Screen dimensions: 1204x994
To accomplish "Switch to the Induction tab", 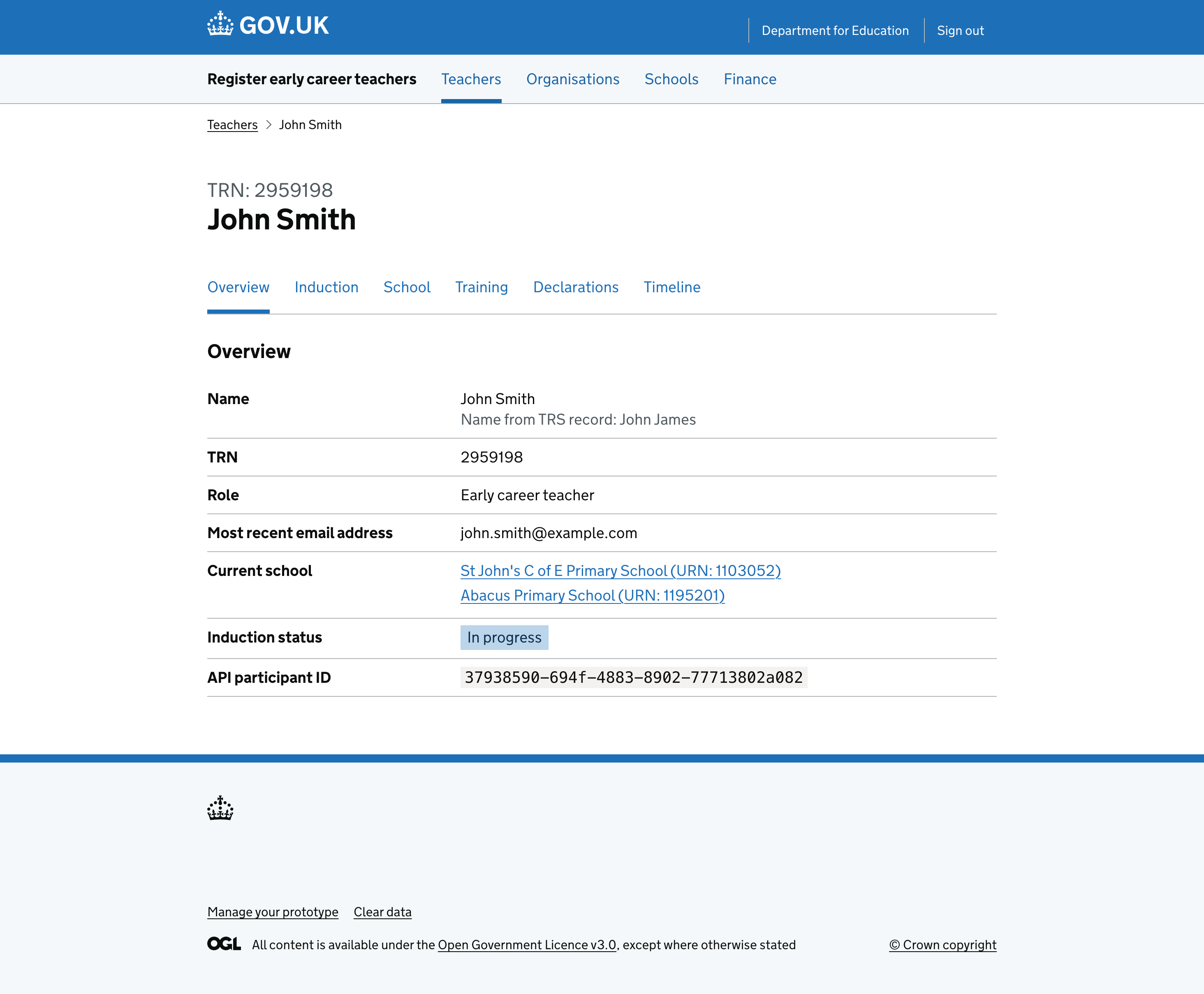I will coord(326,287).
